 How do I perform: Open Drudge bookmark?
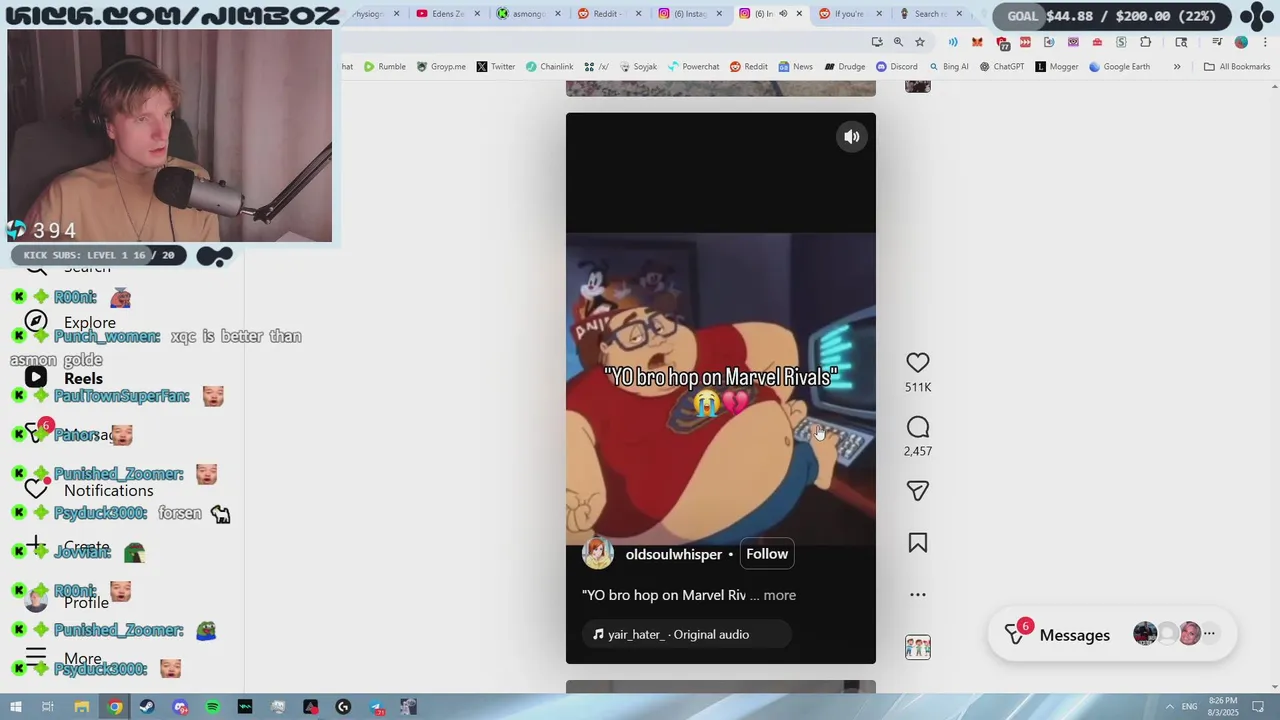point(845,67)
